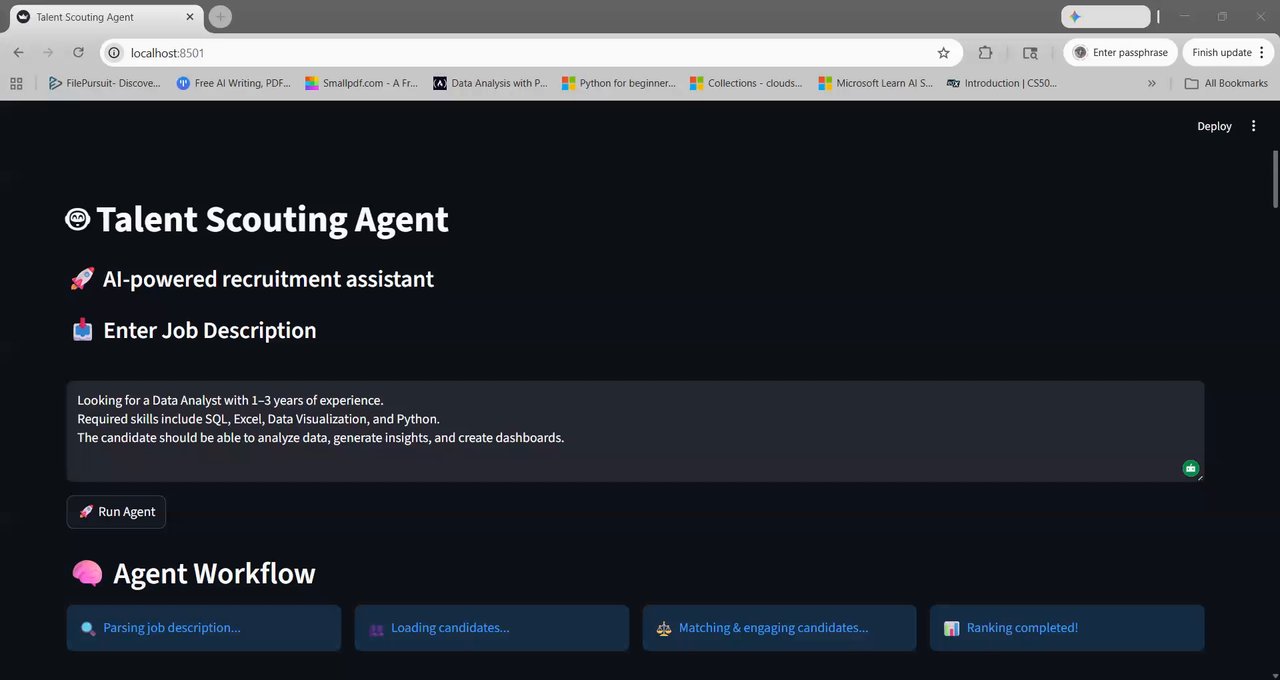
Task: Click the Parsing job description status box
Action: pyautogui.click(x=204, y=628)
